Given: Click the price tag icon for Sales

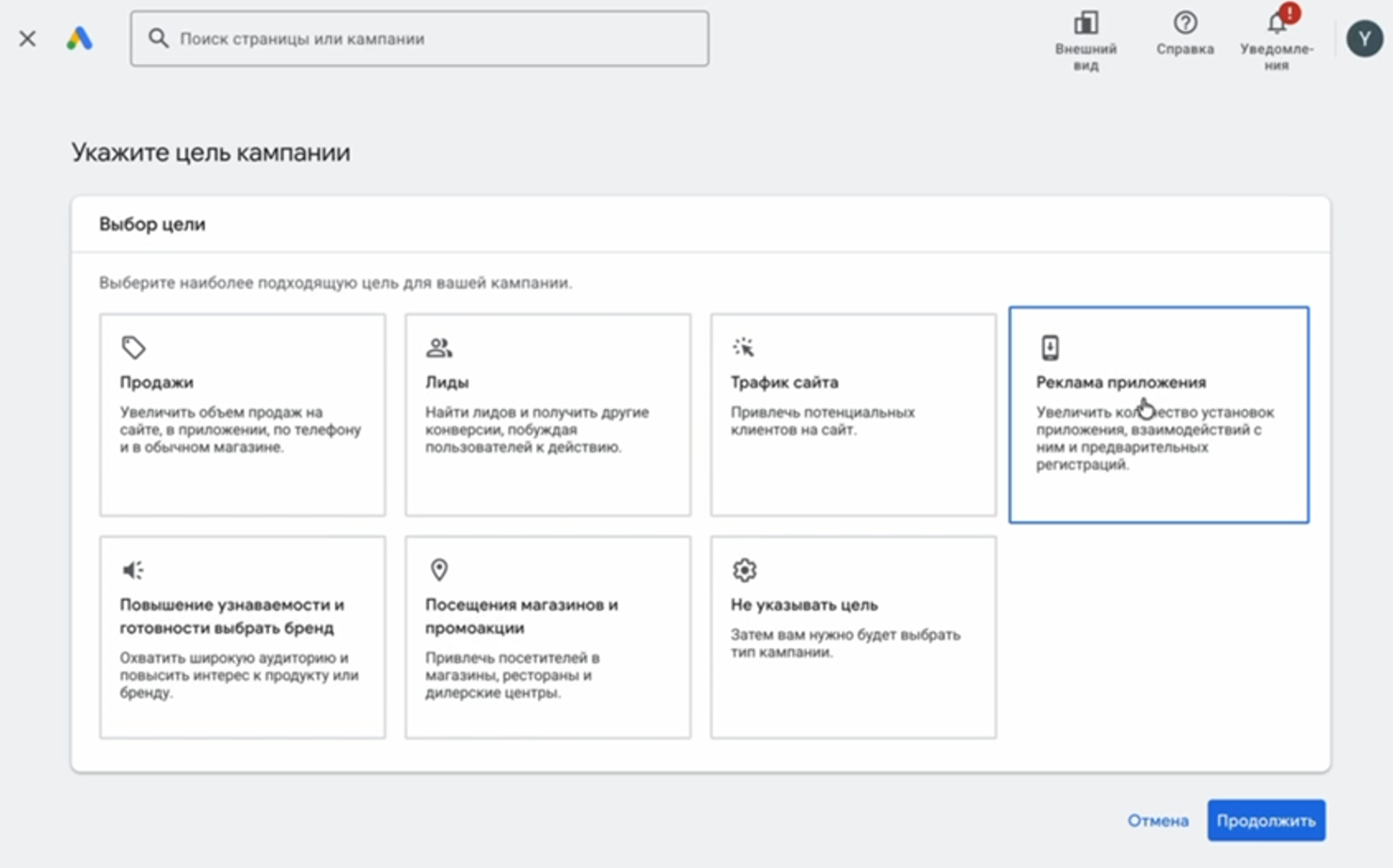Looking at the screenshot, I should coord(133,347).
